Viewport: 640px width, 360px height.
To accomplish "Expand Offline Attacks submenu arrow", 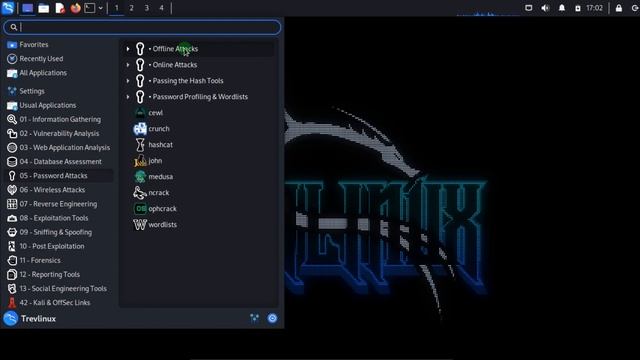I will [128, 49].
